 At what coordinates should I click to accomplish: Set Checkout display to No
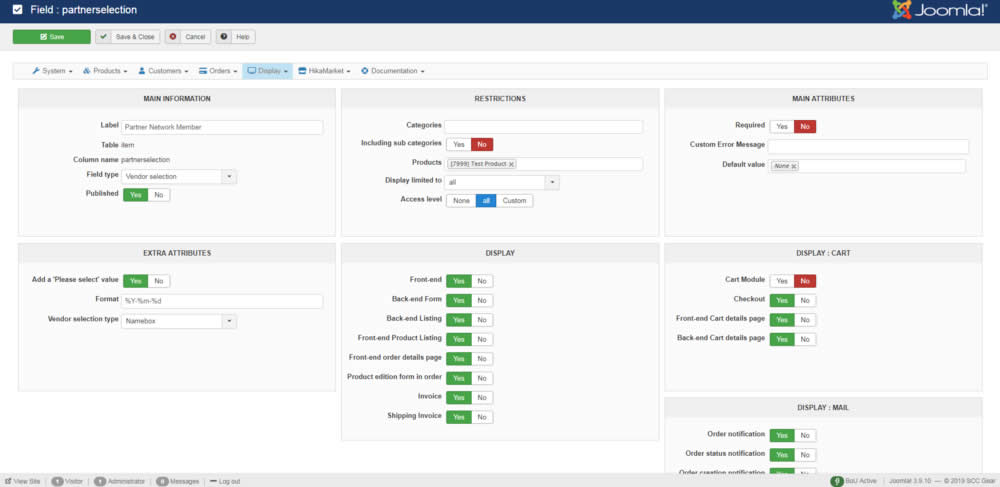pyautogui.click(x=805, y=300)
